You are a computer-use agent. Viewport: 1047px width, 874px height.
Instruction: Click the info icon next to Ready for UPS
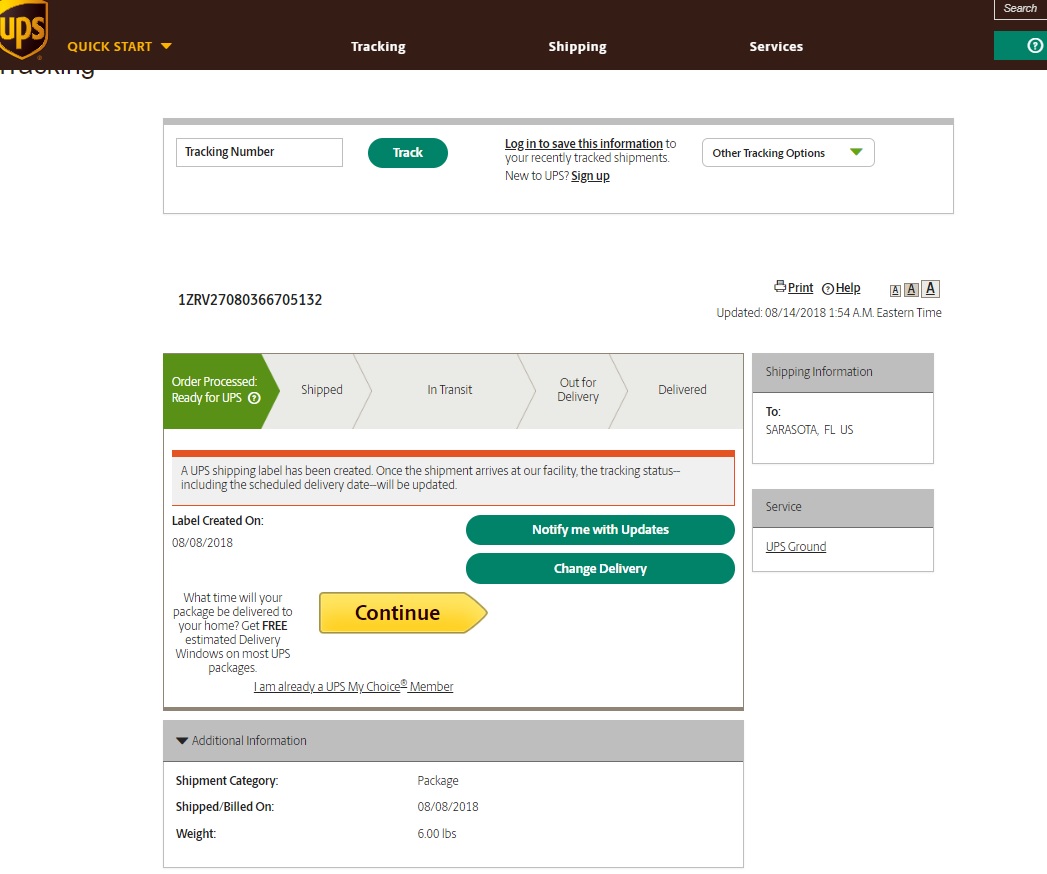pos(254,398)
